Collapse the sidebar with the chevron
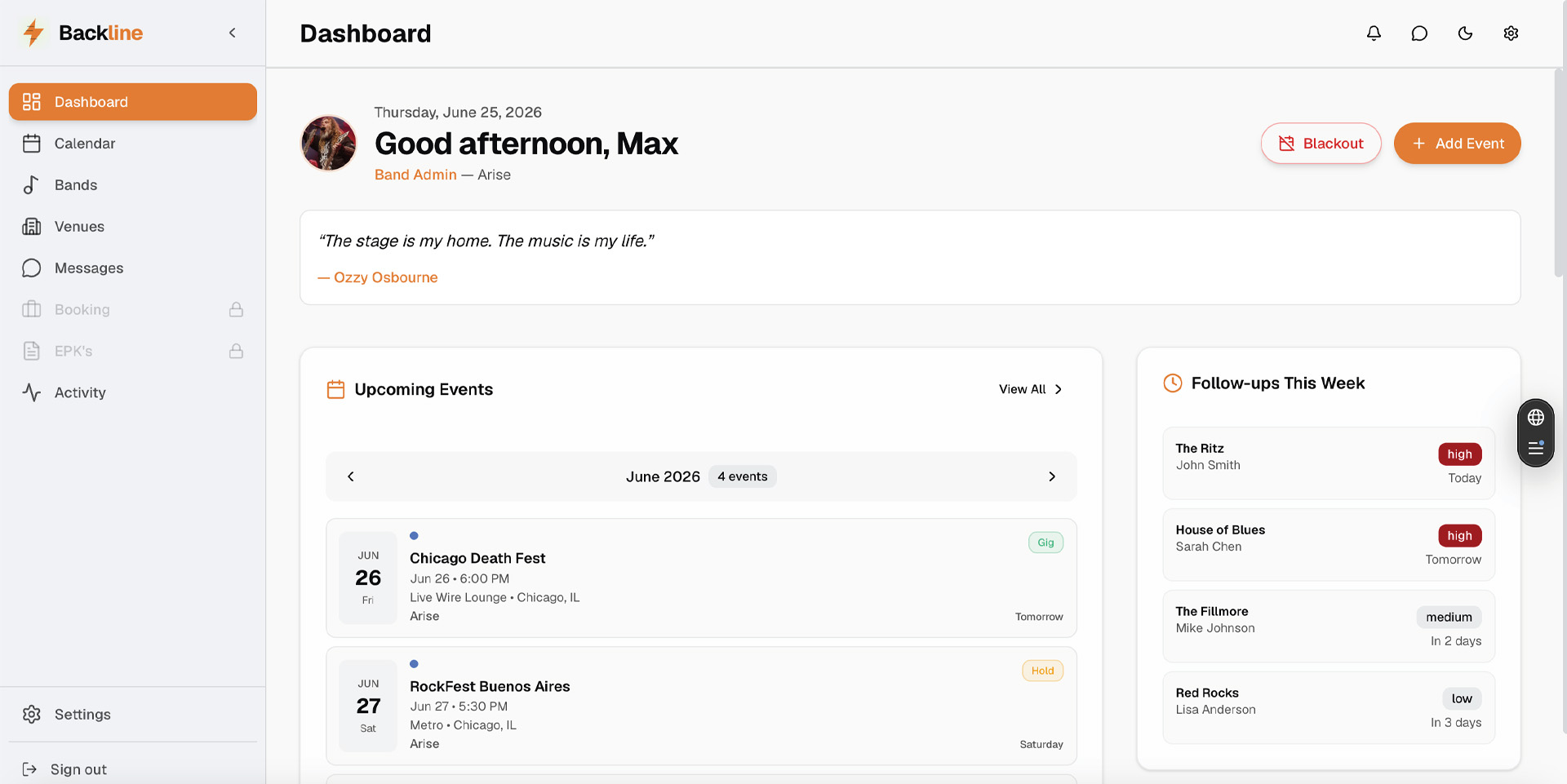The width and height of the screenshot is (1567, 784). pyautogui.click(x=233, y=33)
